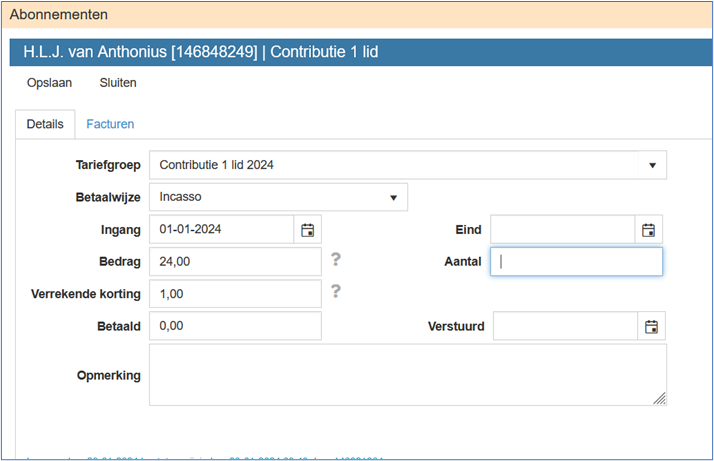Image resolution: width=714 pixels, height=461 pixels.
Task: Grab the Opmerking textarea resize handle
Action: pos(659,399)
